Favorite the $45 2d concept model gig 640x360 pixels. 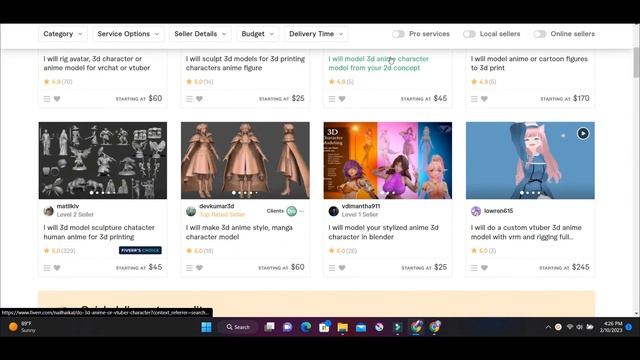tap(342, 99)
